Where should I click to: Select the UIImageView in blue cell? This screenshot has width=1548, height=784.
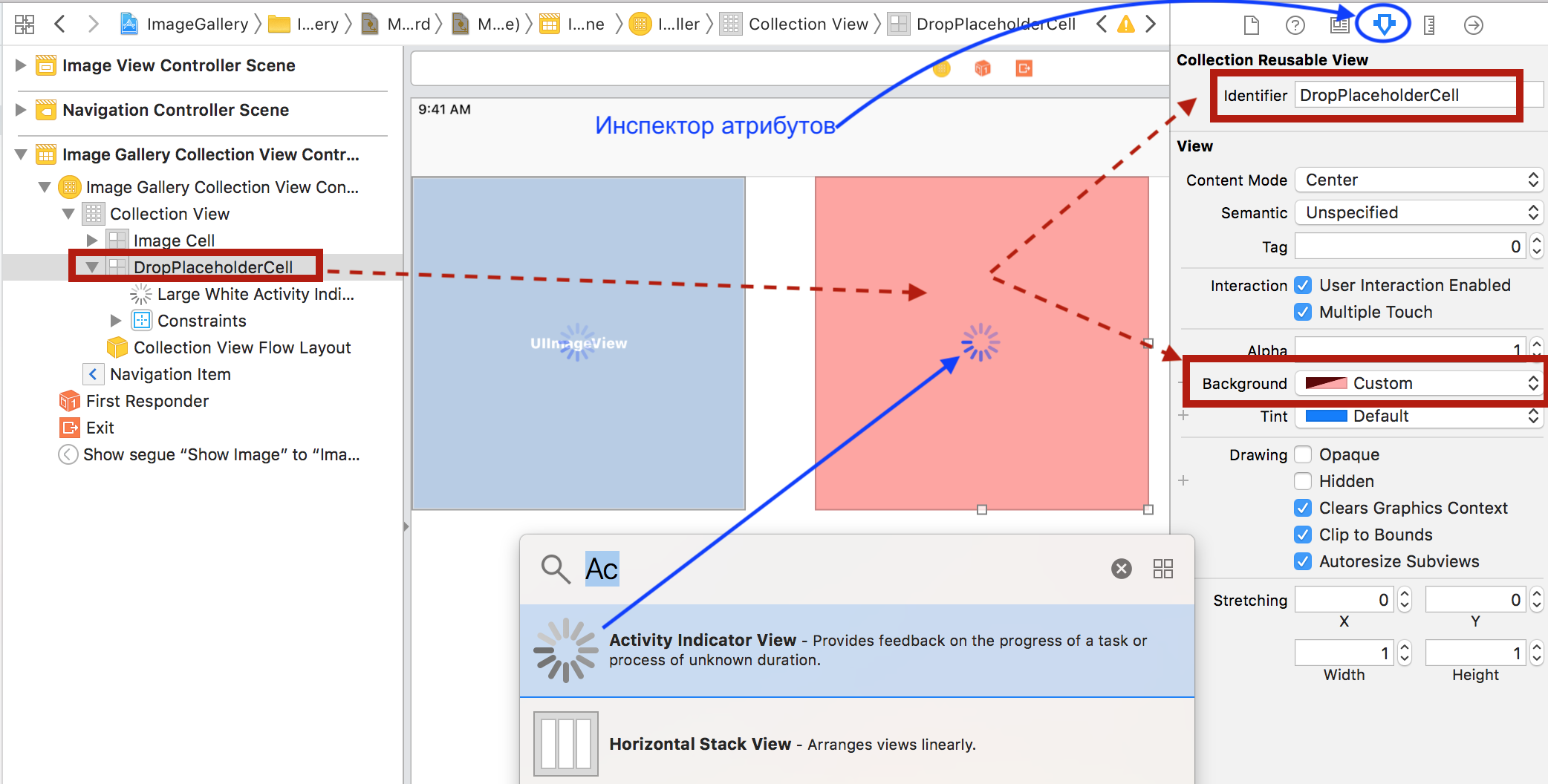coord(578,343)
